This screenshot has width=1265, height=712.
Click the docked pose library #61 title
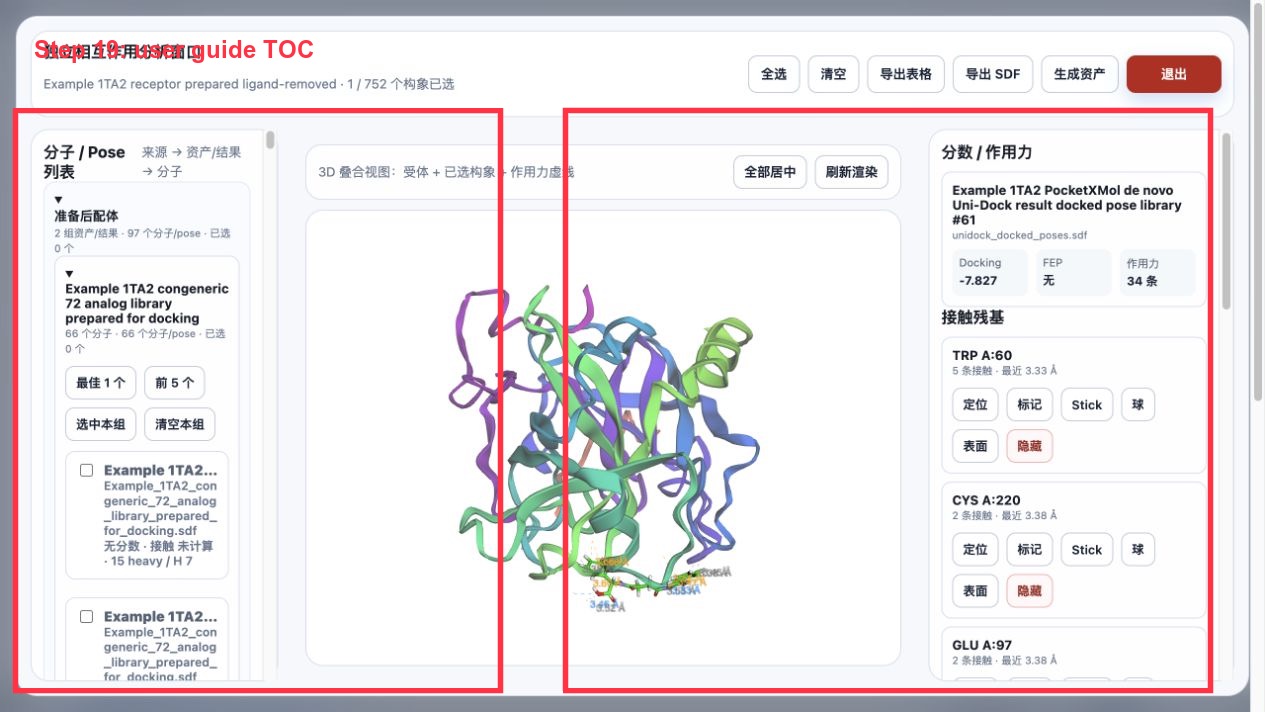point(1066,205)
